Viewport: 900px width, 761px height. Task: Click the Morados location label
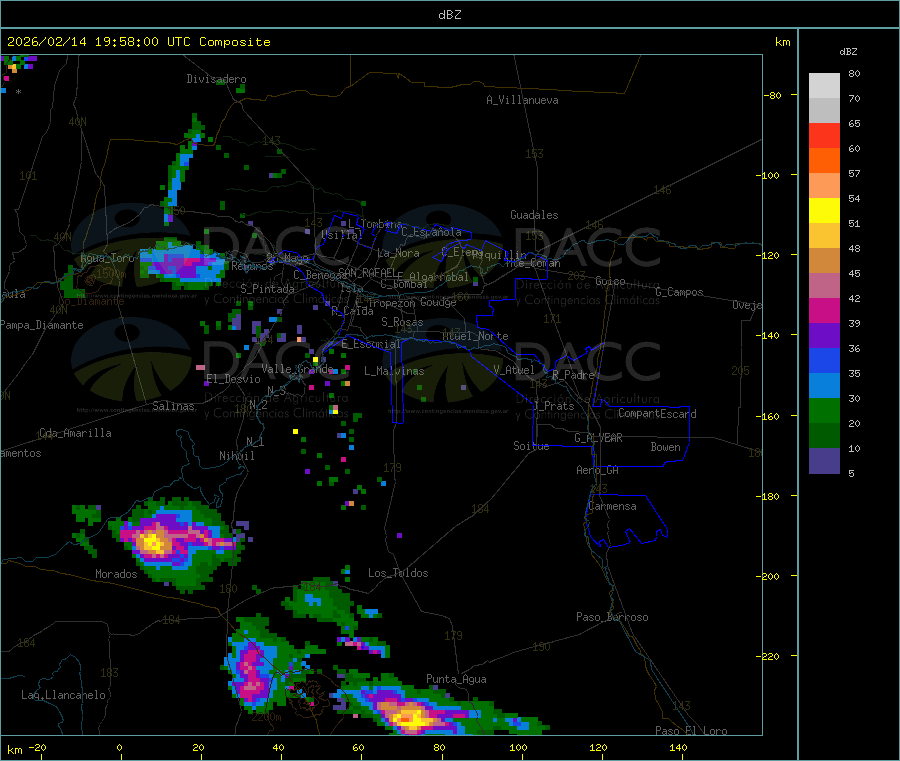pyautogui.click(x=116, y=574)
